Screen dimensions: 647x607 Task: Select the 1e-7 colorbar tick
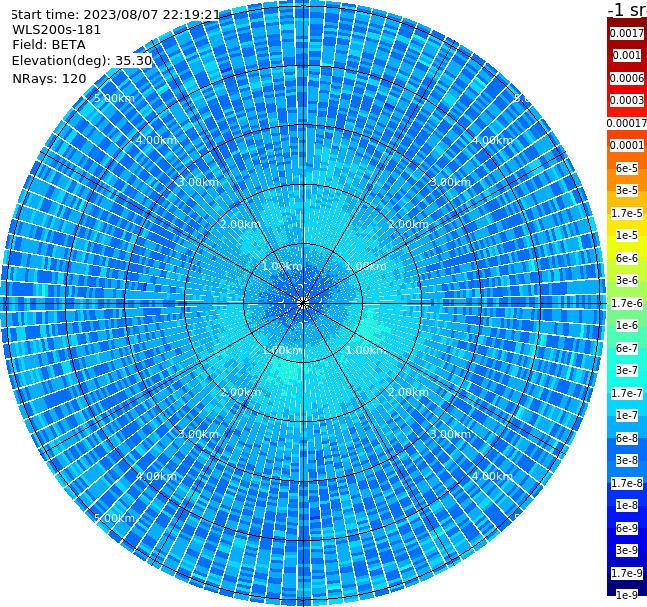627,415
